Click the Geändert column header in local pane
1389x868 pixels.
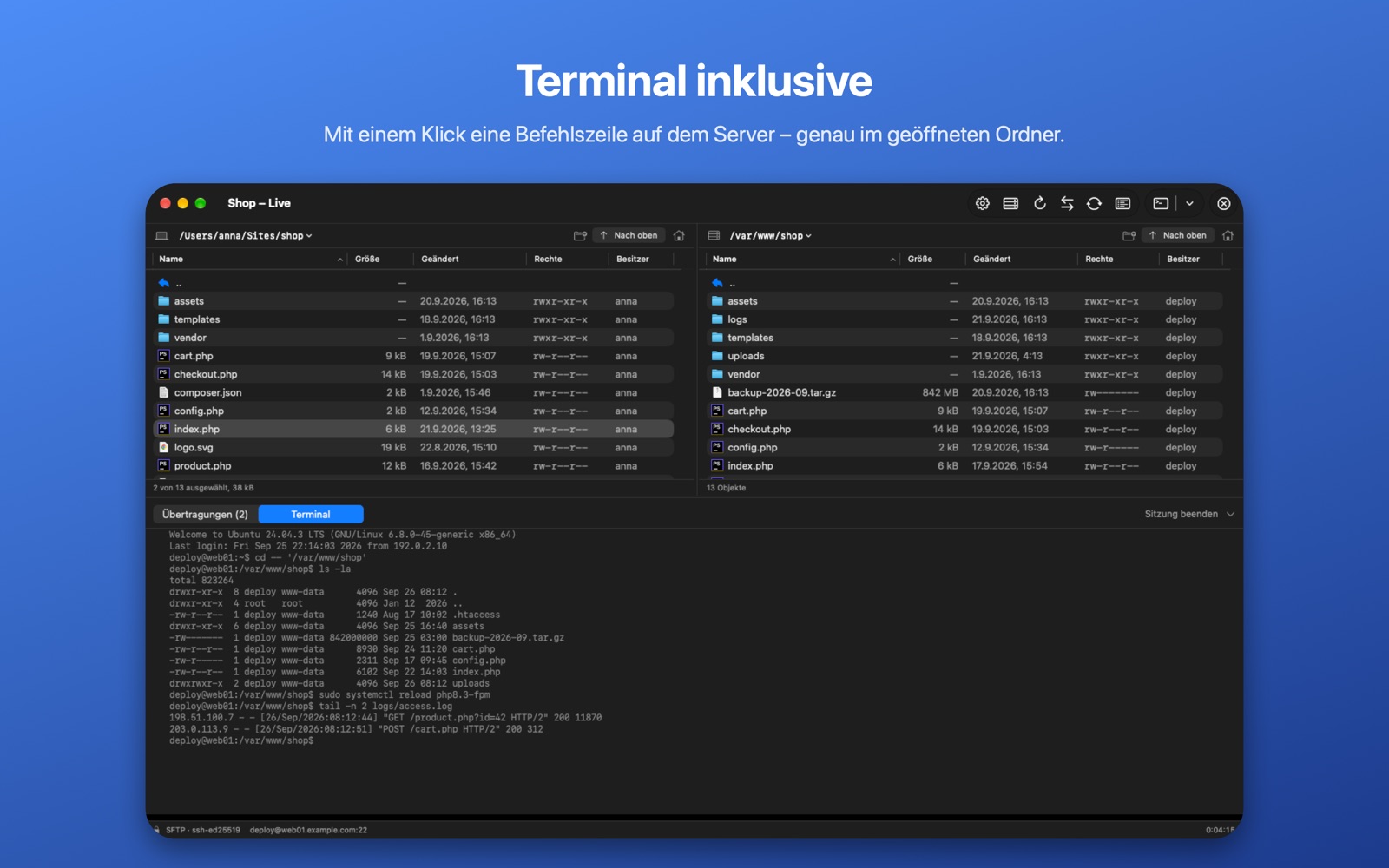[x=470, y=259]
